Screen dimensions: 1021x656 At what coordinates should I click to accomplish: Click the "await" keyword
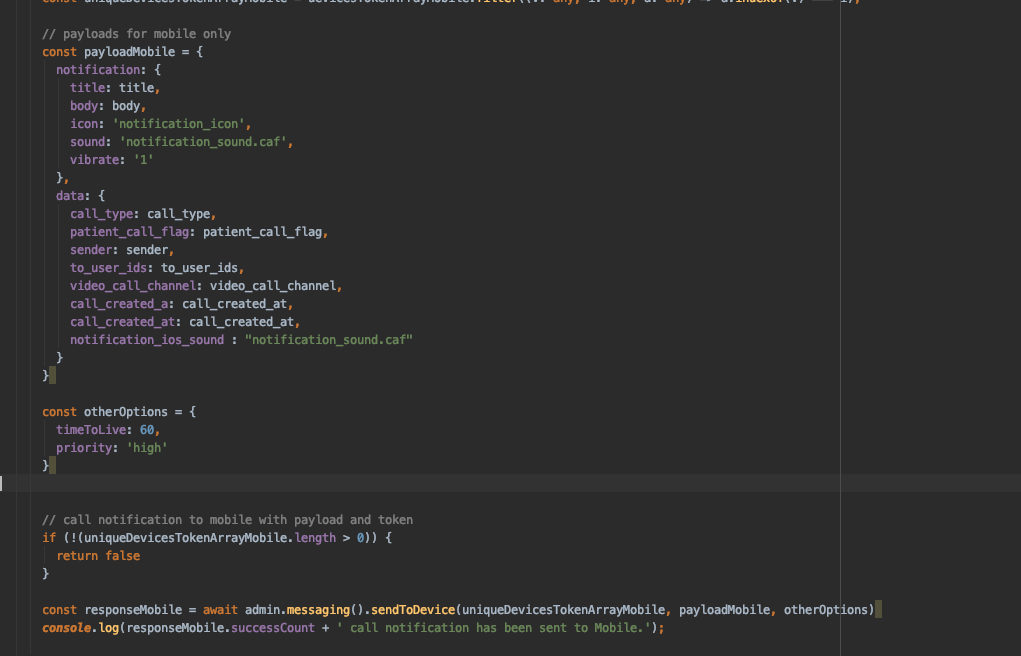click(x=220, y=610)
